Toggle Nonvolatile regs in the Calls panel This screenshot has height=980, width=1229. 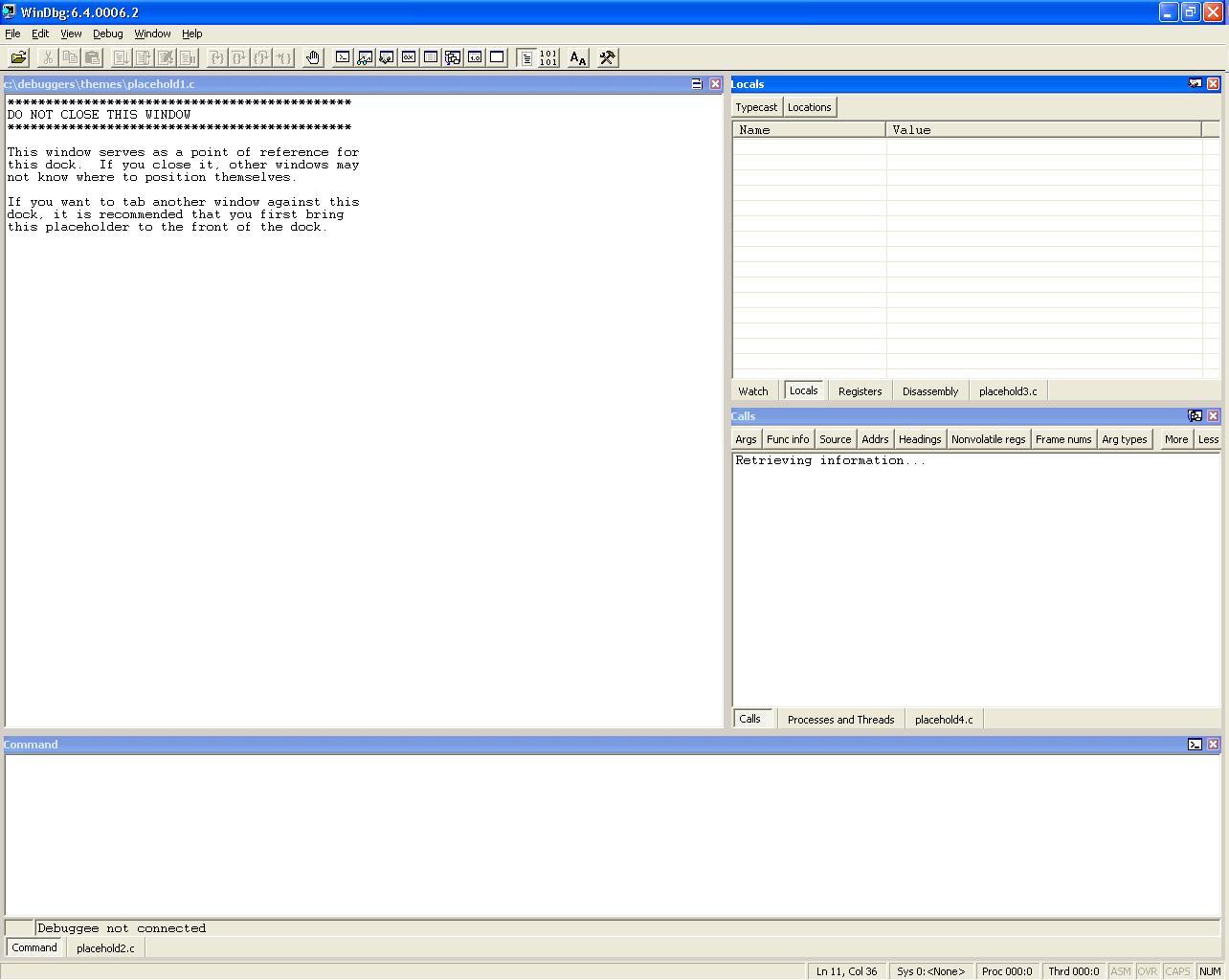[989, 438]
